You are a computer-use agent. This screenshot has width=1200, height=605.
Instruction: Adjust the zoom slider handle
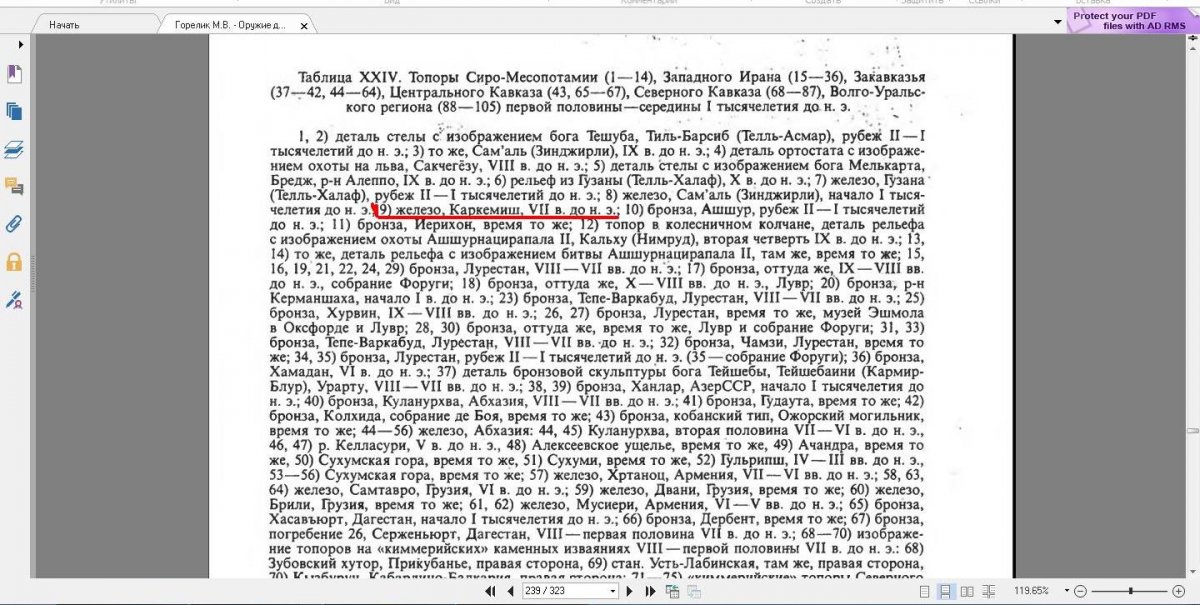(1130, 591)
